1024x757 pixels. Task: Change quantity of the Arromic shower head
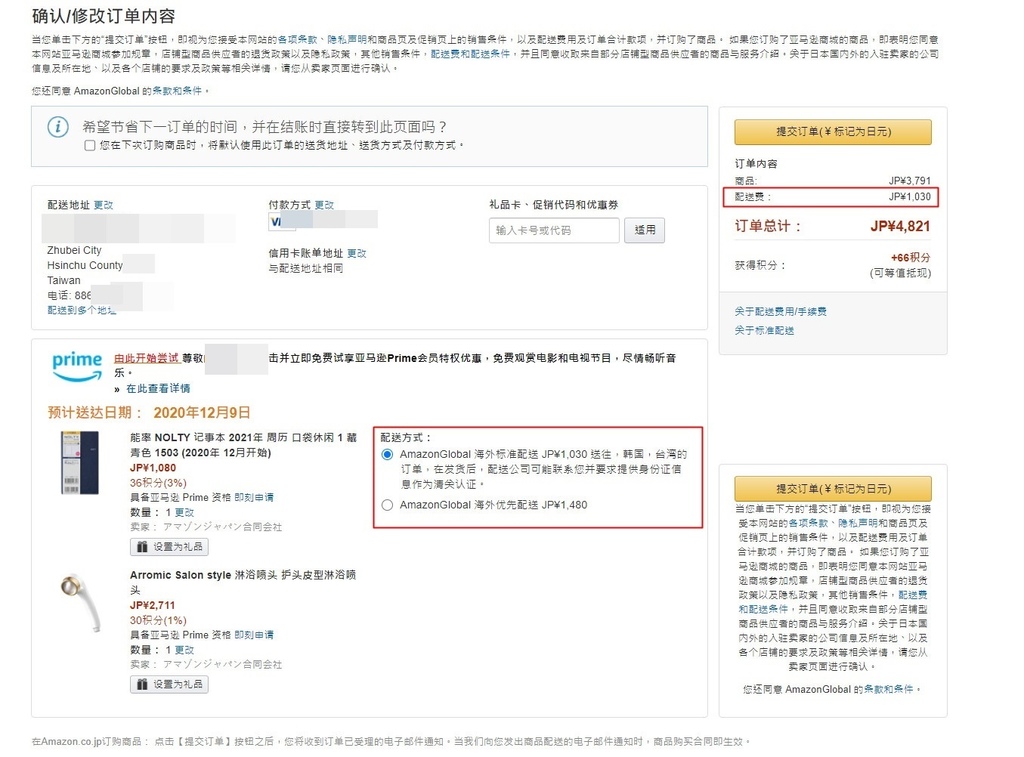(x=184, y=651)
